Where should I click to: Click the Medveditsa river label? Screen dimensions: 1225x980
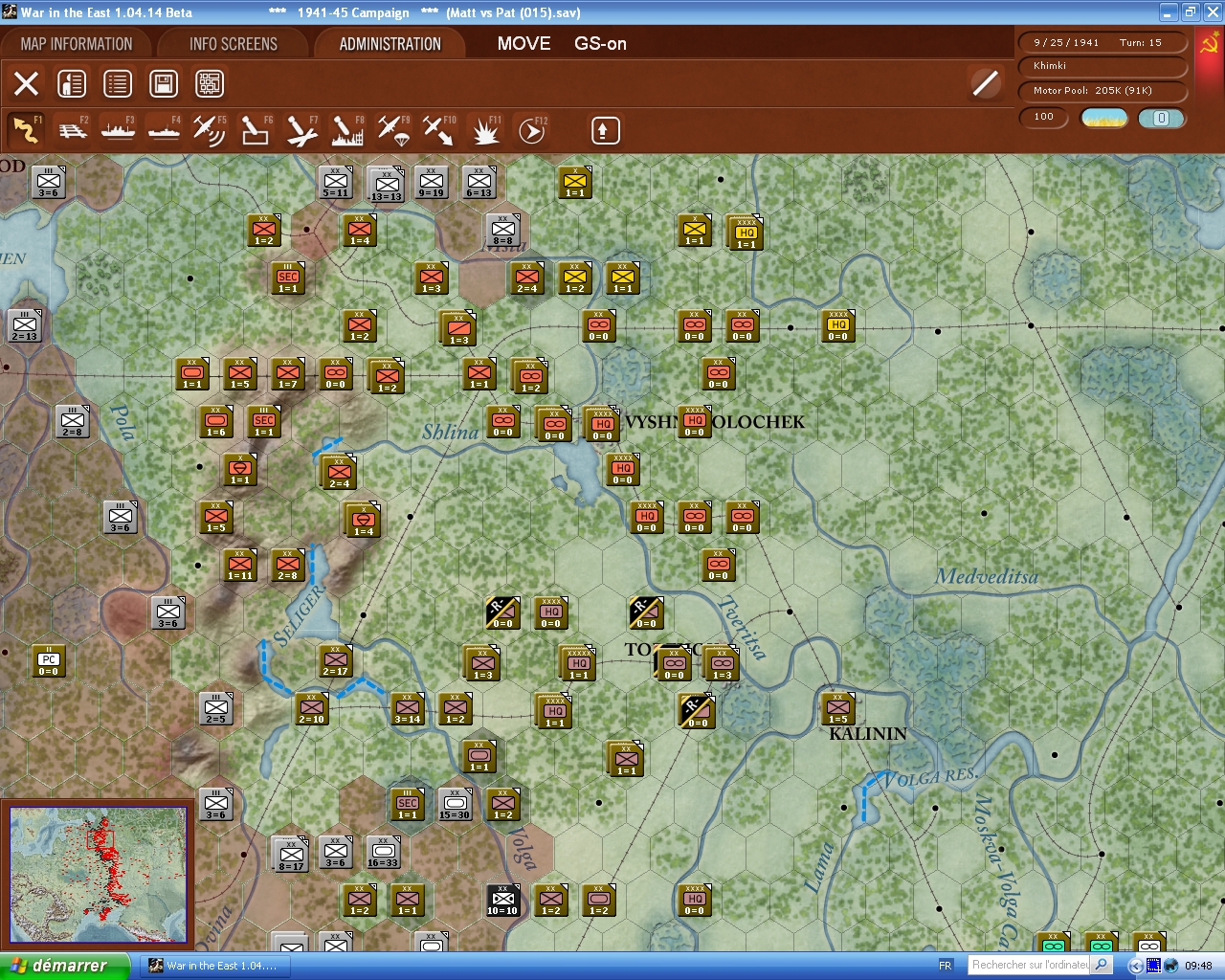point(986,576)
